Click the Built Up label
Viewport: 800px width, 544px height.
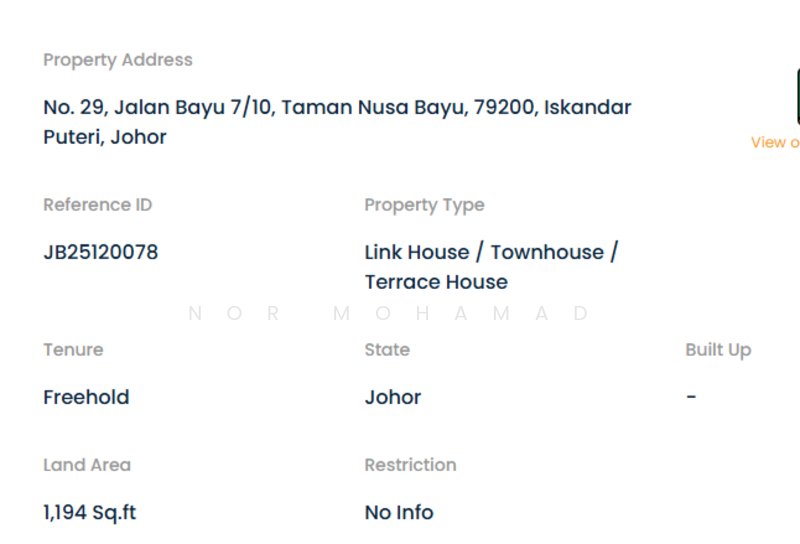(x=718, y=350)
